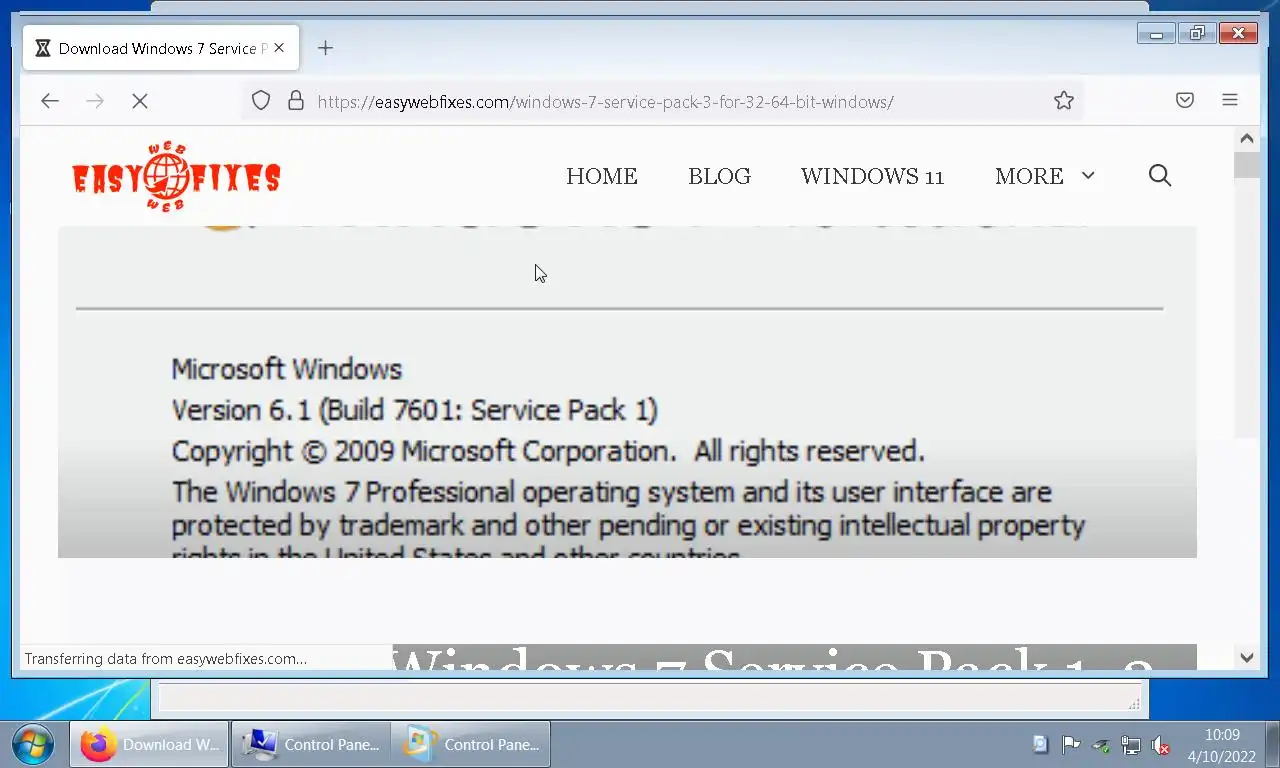Click the muted volume tray icon
Viewport: 1280px width, 768px height.
coord(1161,744)
